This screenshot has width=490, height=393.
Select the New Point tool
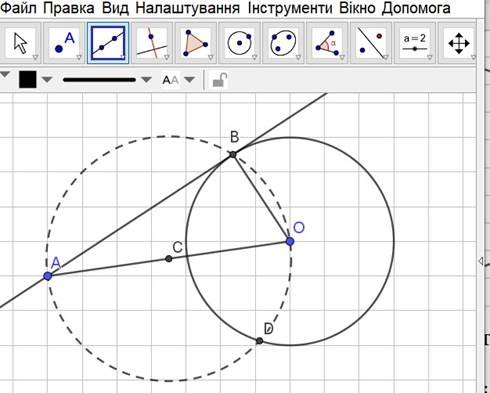[x=64, y=43]
